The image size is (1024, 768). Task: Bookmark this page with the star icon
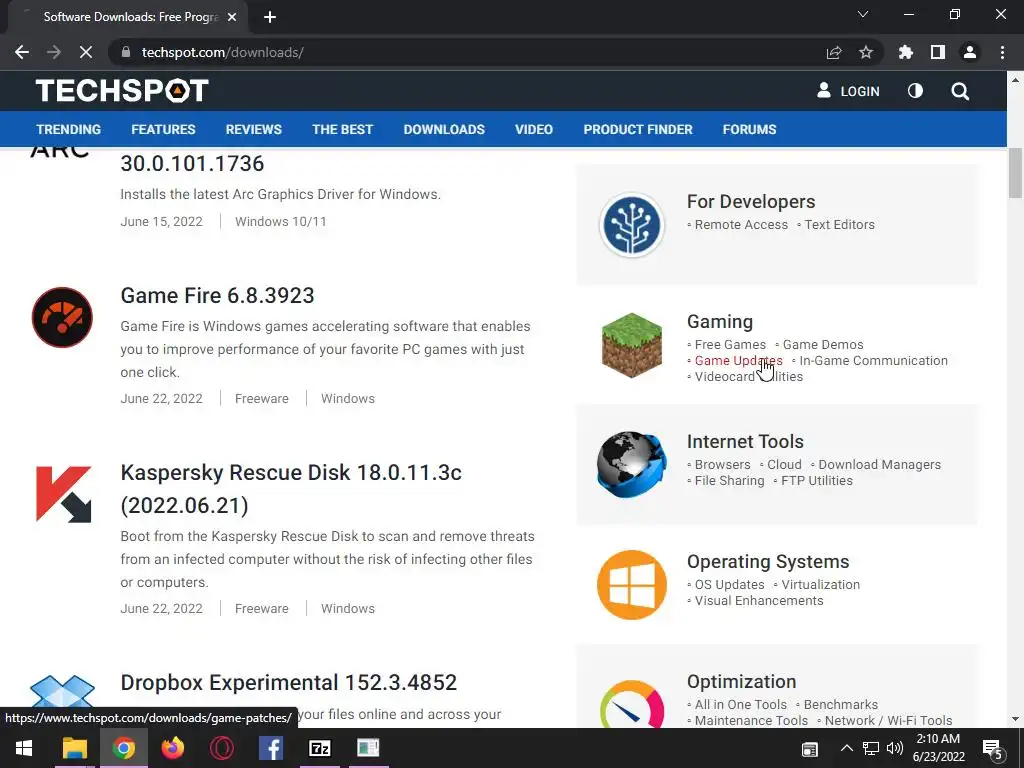click(866, 52)
